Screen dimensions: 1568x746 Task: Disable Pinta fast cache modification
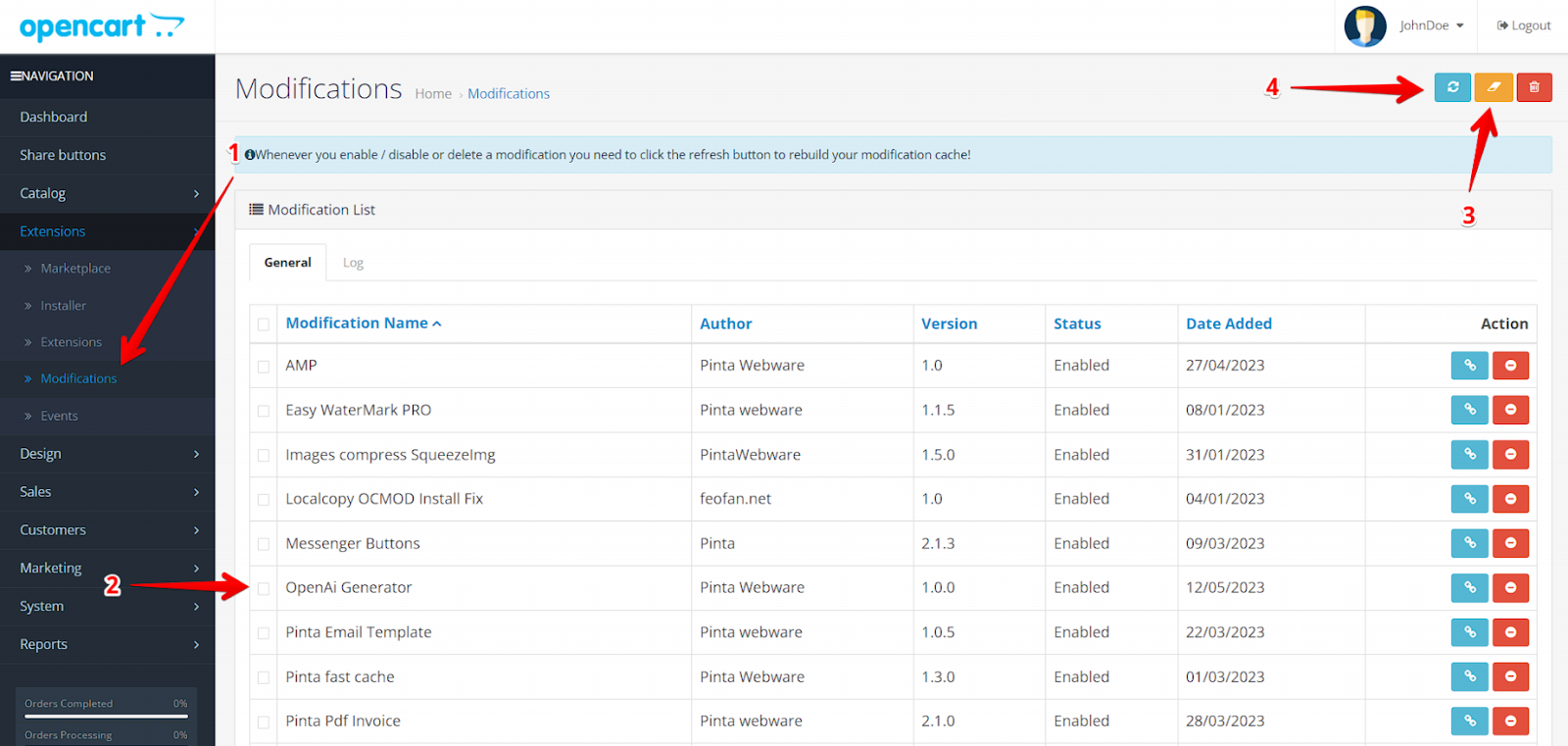pyautogui.click(x=1510, y=676)
